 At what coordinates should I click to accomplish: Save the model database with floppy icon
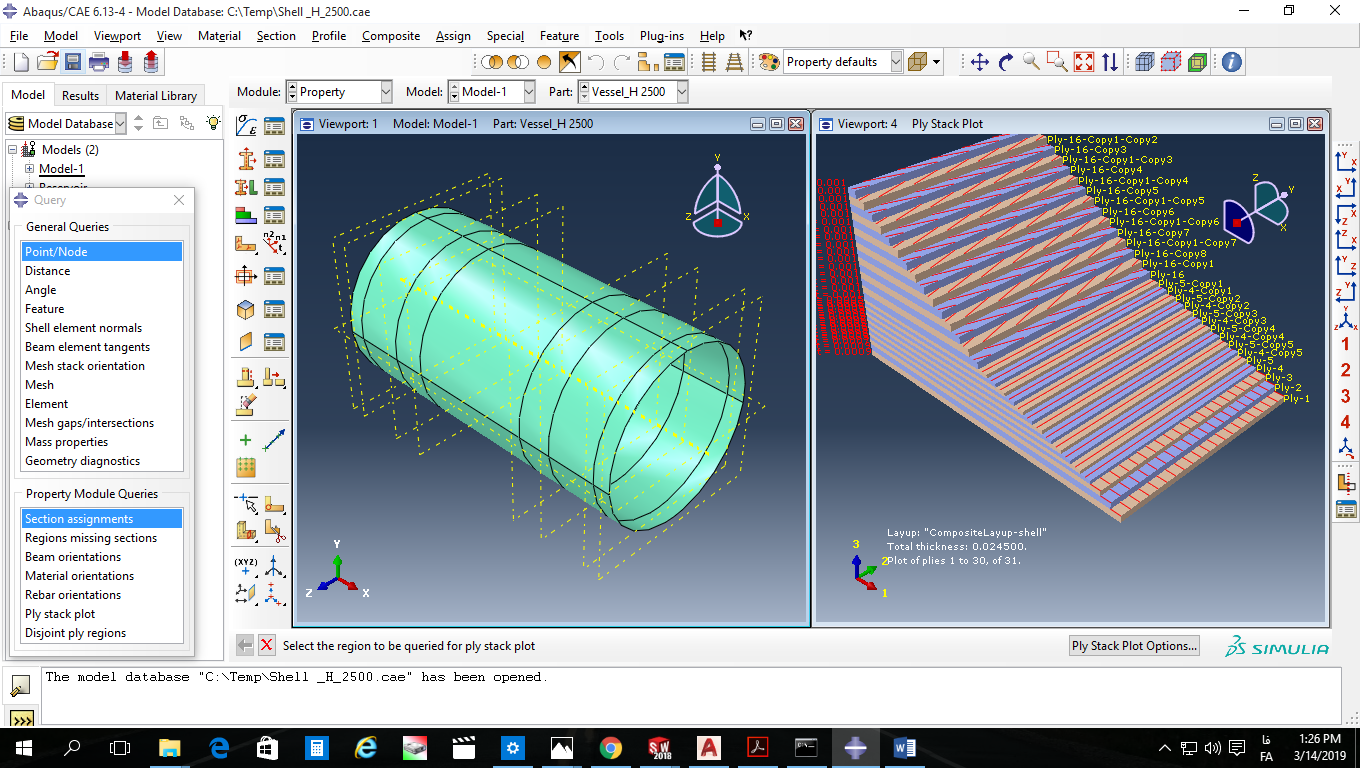tap(72, 62)
